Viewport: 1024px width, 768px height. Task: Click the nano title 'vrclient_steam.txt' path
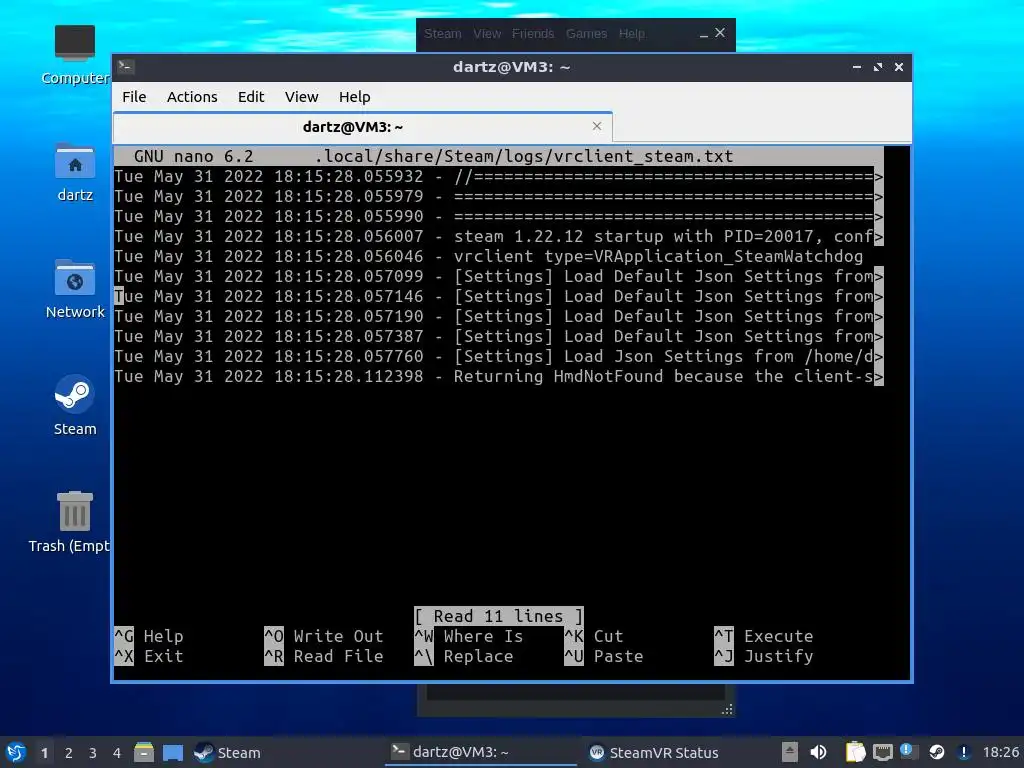(x=524, y=156)
